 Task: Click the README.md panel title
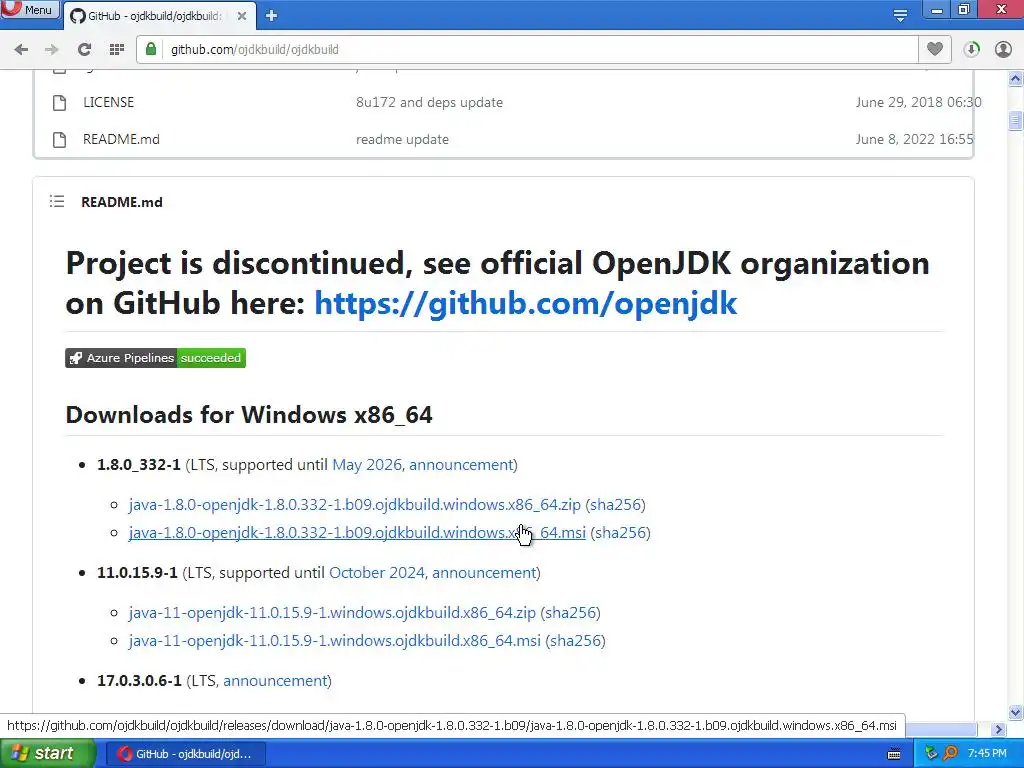click(121, 202)
